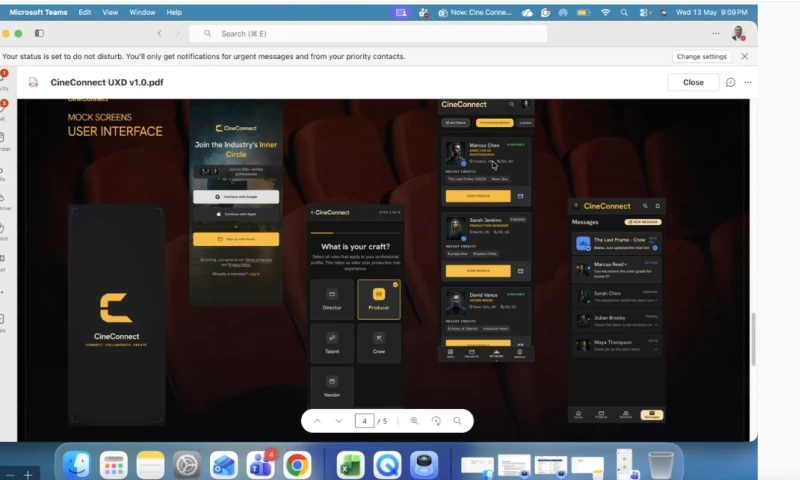
Task: Close the CineConnect PDF viewer
Action: tap(693, 82)
